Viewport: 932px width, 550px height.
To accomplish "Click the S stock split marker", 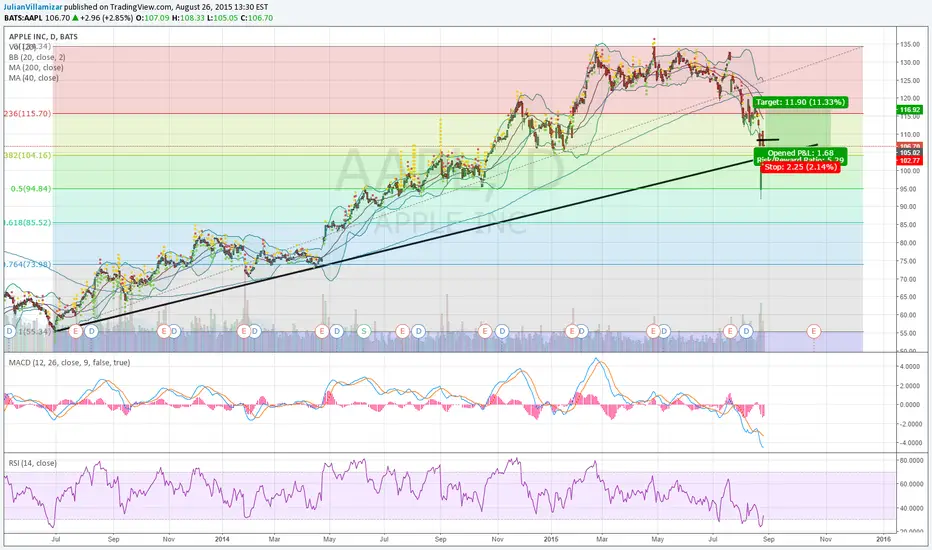I will 364,331.
